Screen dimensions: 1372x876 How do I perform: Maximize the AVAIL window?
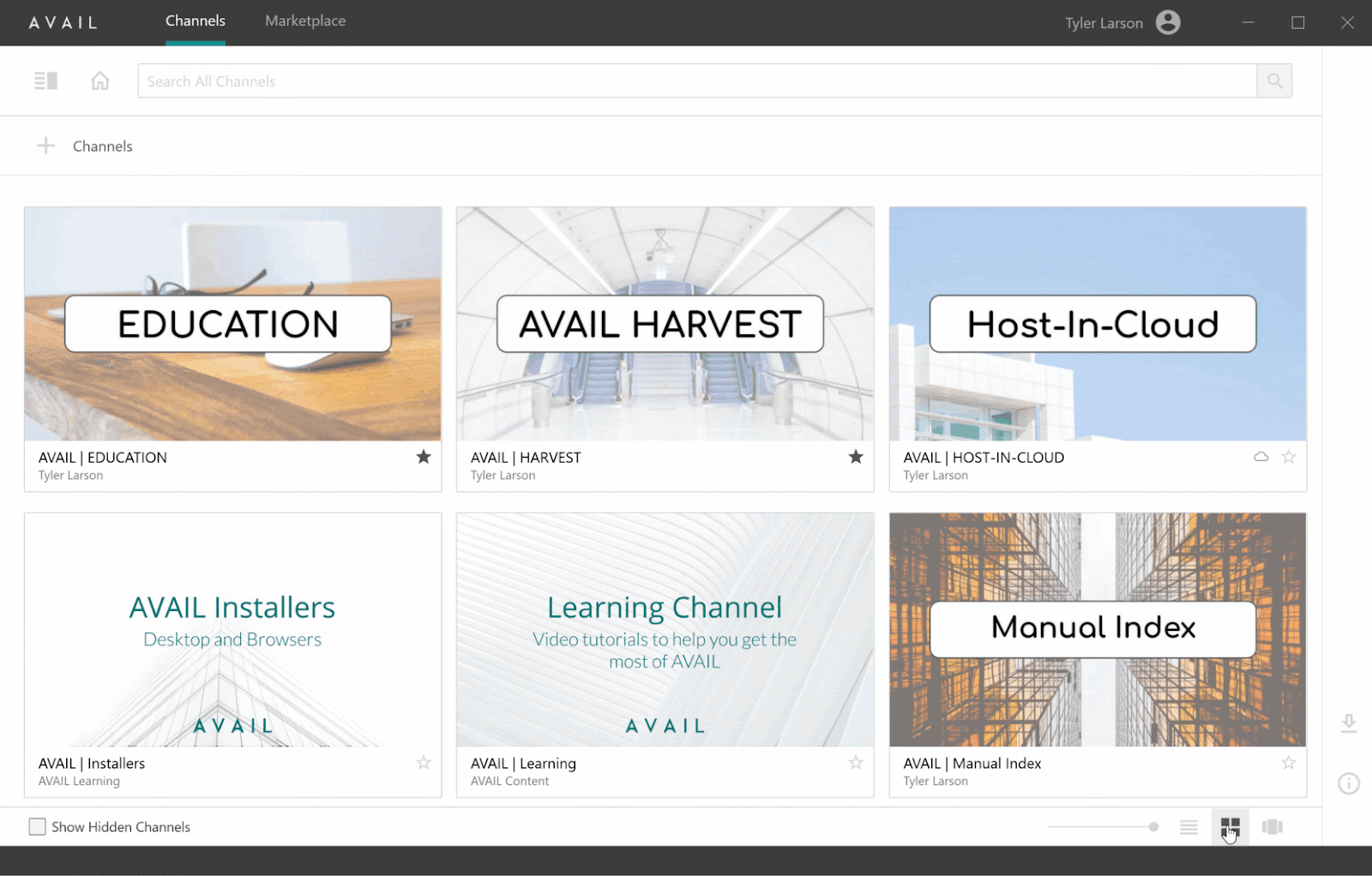pyautogui.click(x=1298, y=22)
